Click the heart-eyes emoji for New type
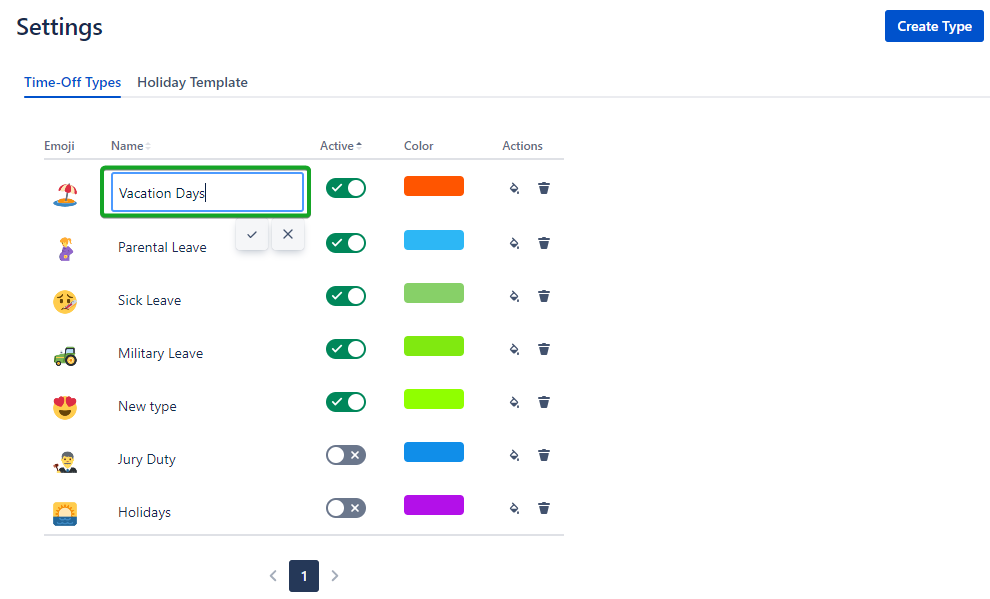 65,407
